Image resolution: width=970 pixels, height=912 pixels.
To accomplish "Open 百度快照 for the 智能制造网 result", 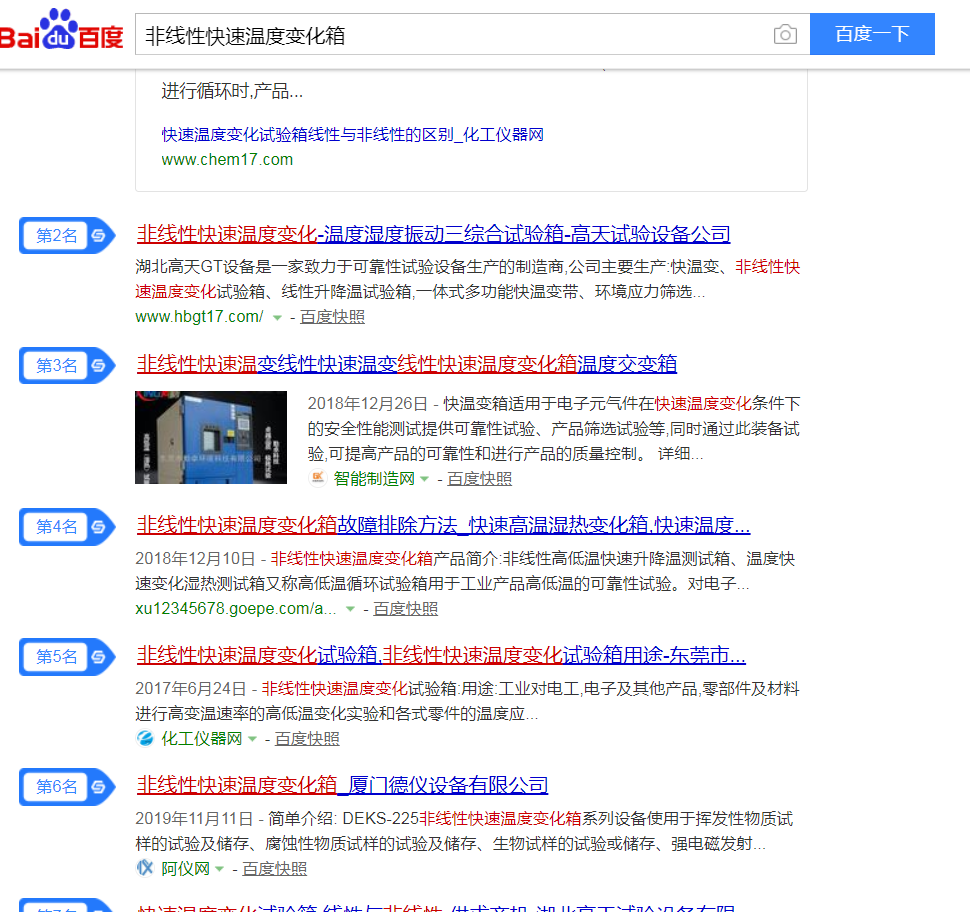I will click(479, 479).
